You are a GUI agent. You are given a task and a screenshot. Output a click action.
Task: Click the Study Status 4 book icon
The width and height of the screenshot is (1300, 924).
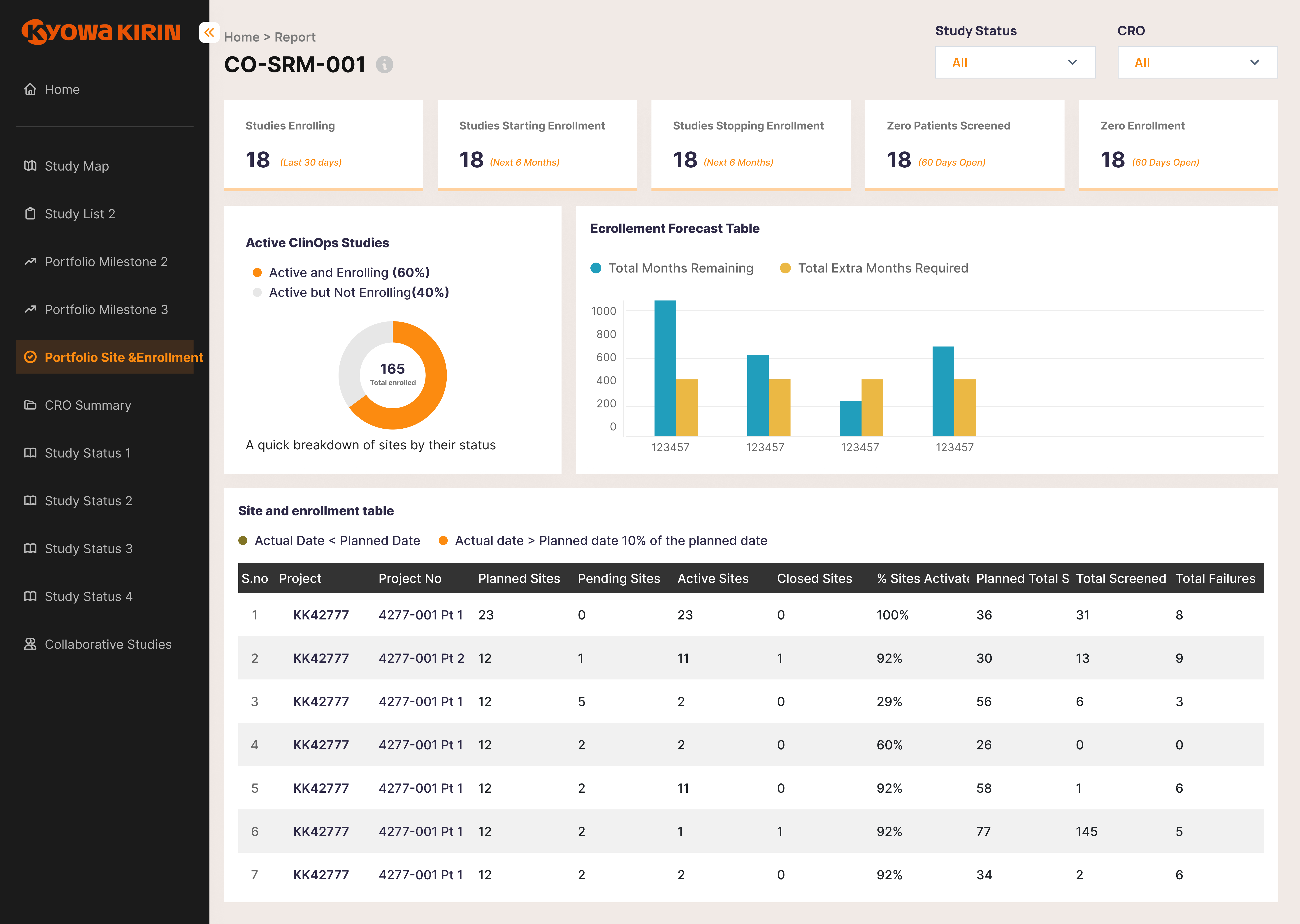click(x=30, y=596)
